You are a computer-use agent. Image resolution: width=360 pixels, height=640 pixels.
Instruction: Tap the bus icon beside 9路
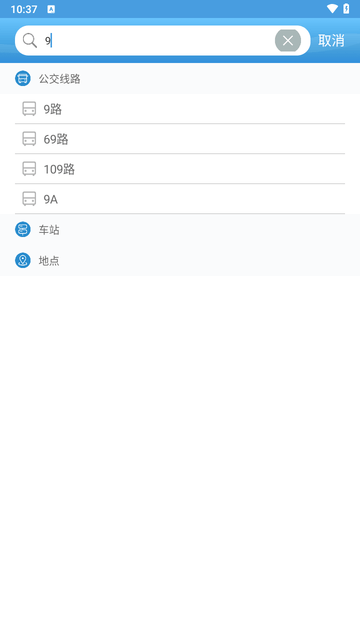[x=29, y=109]
